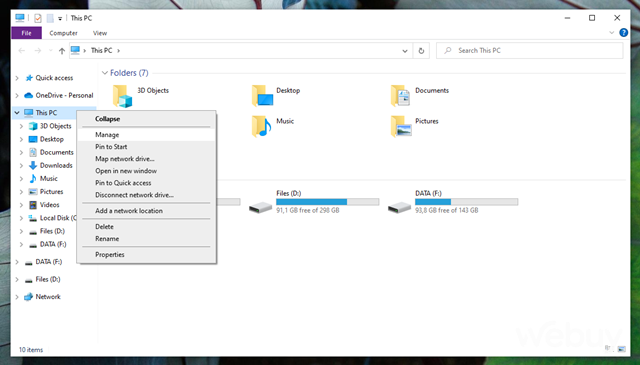Select the DATA (F:) drive icon in main pane
The image size is (640, 365).
399,207
